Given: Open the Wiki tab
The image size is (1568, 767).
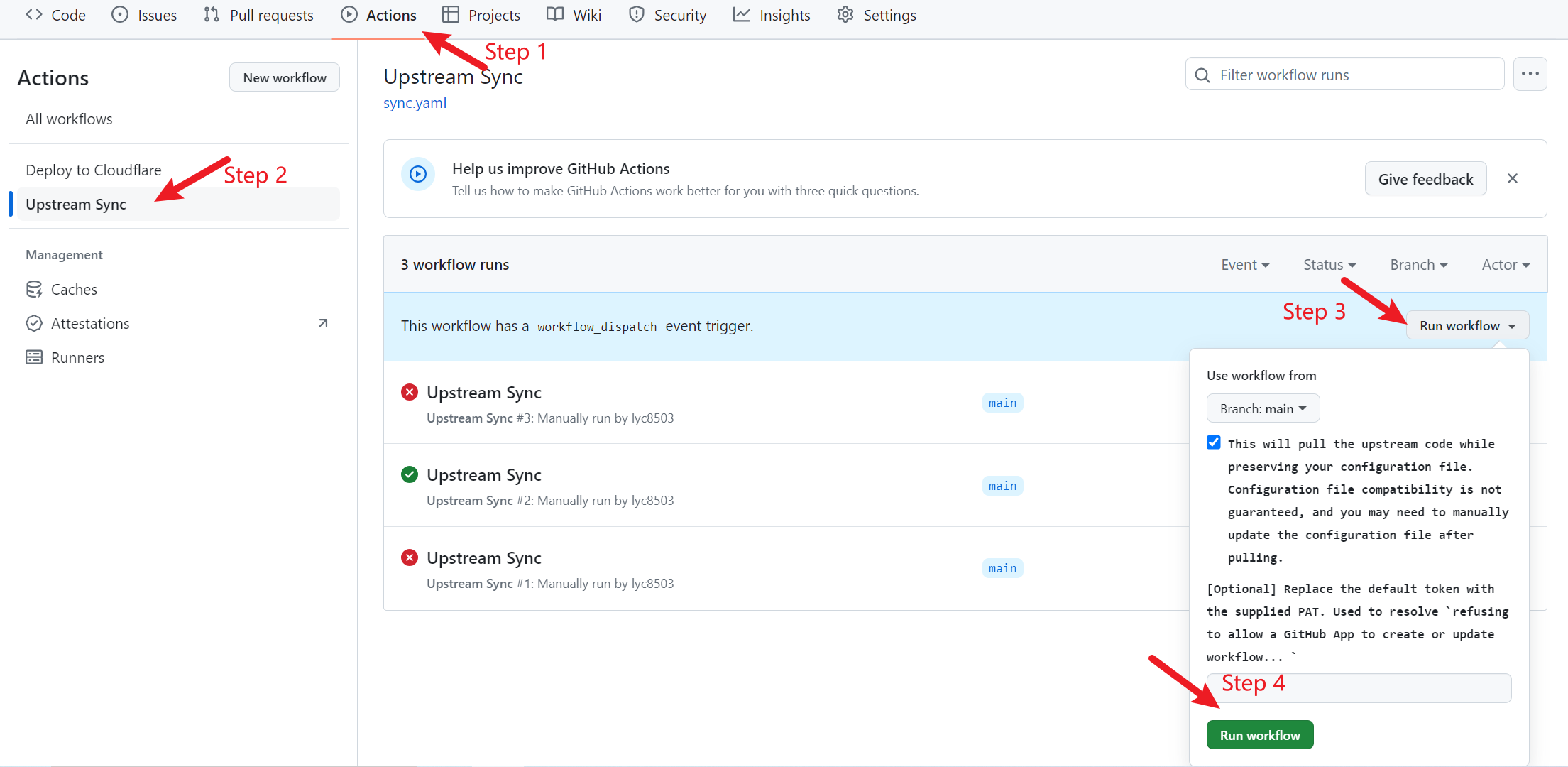Looking at the screenshot, I should tap(574, 15).
